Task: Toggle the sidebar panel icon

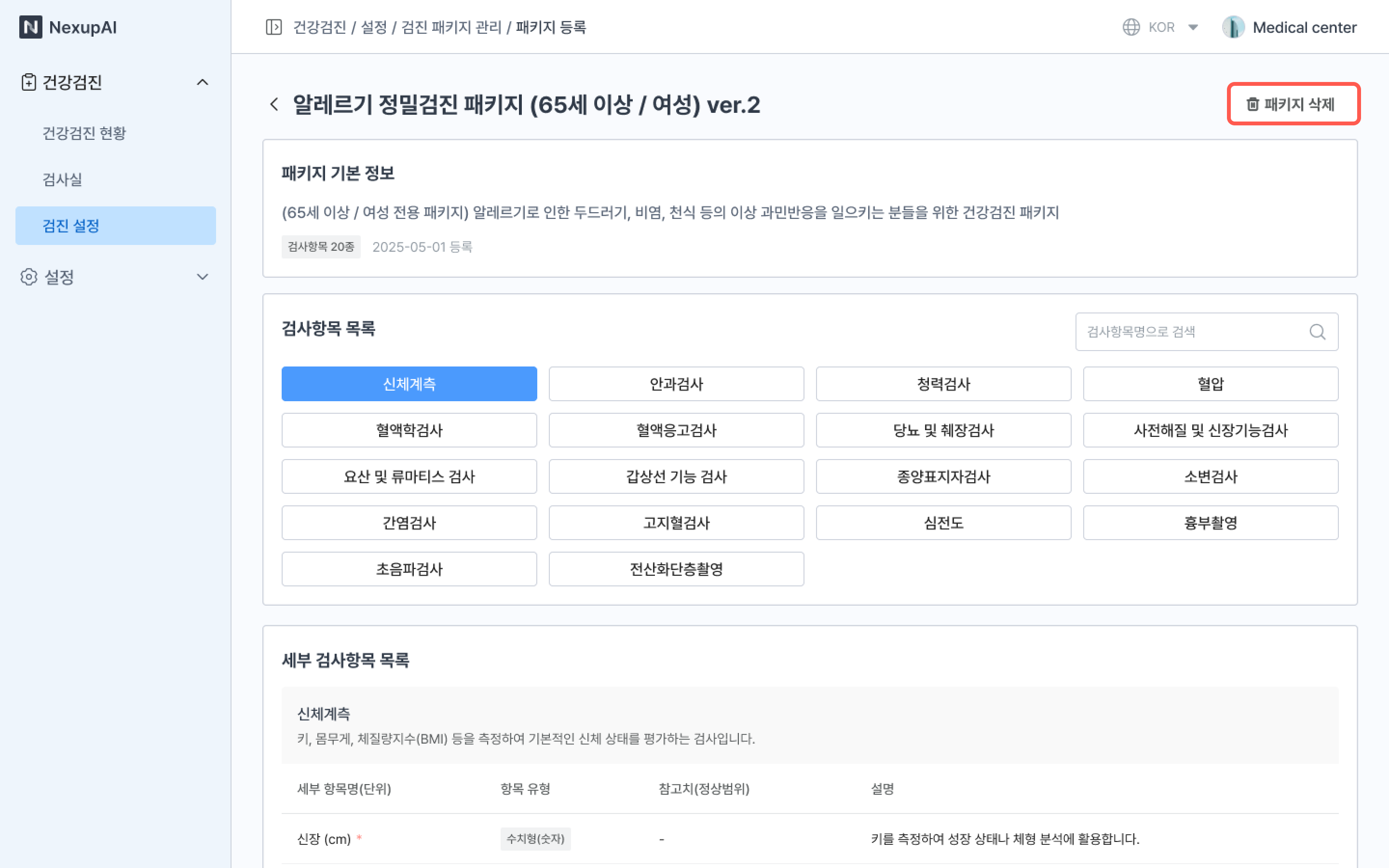Action: (274, 27)
